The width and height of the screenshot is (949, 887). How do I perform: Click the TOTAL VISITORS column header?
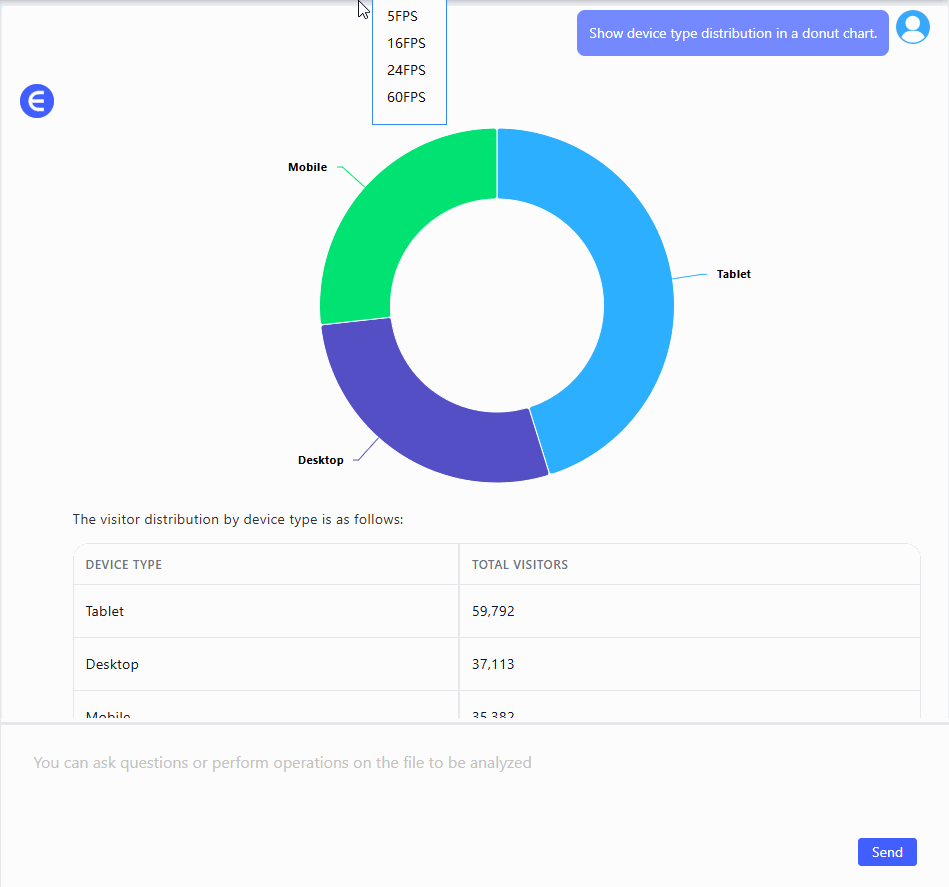[x=520, y=565]
